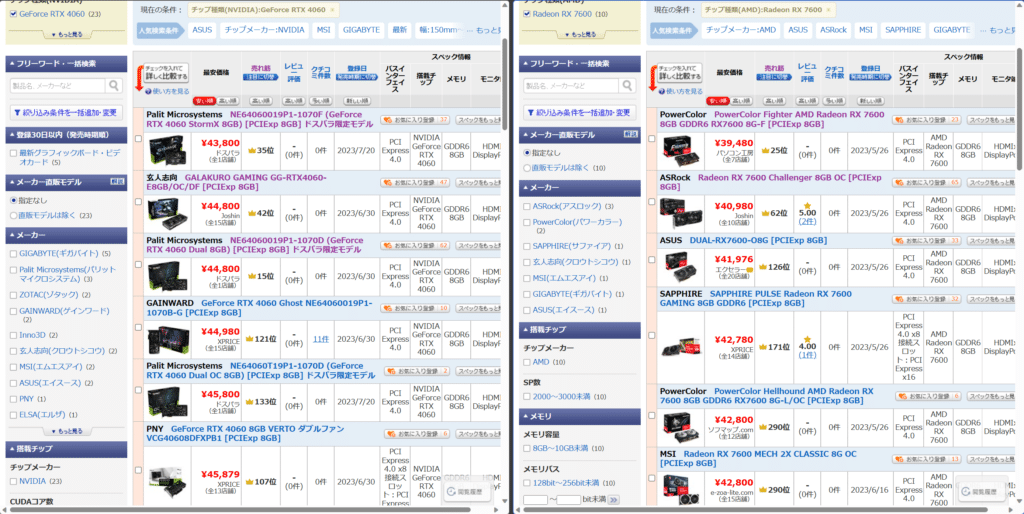
Task: Add Palit StormX to favorites (お気に入り登録 37)
Action: pos(415,120)
